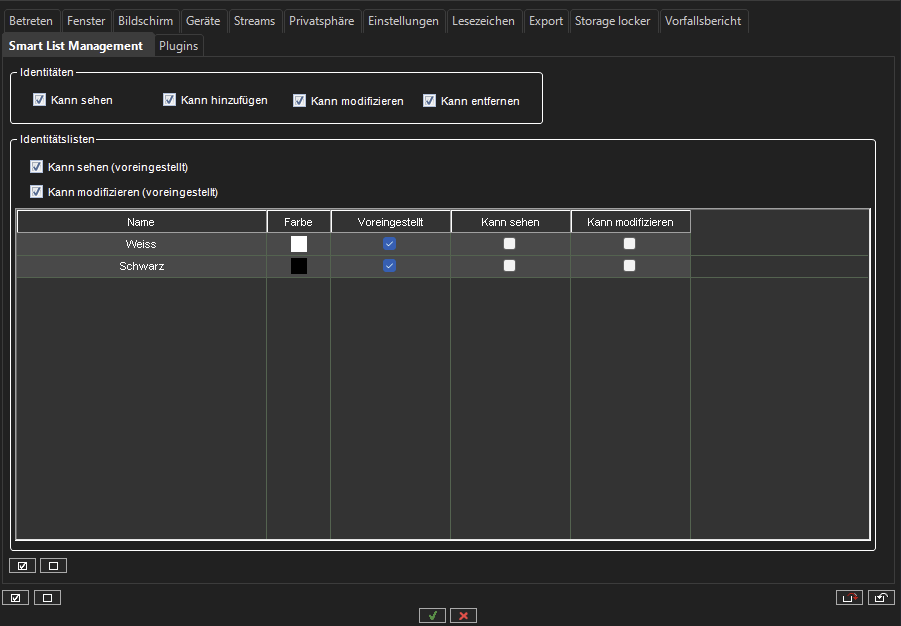Image resolution: width=901 pixels, height=626 pixels.
Task: Check 'Kann modifizieren' for the Weiss list
Action: point(629,244)
